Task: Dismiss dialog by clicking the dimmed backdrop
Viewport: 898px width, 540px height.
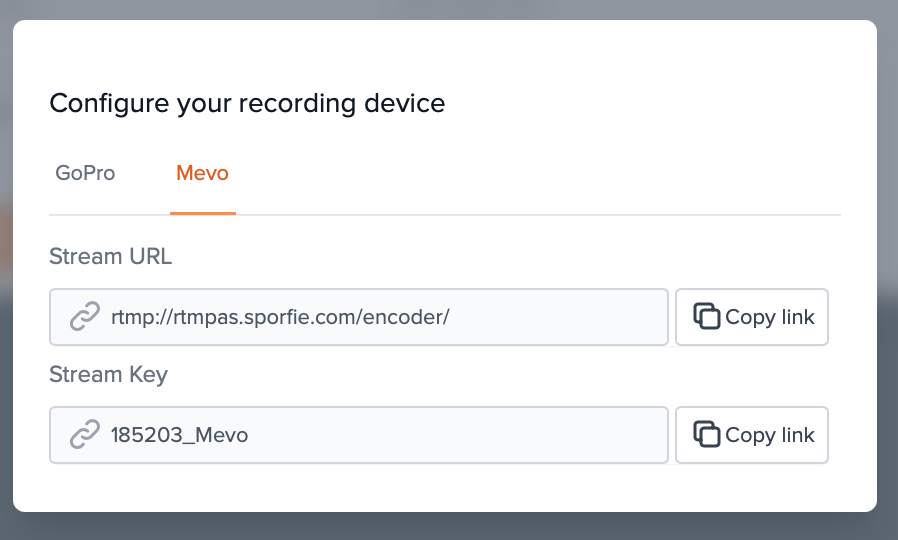Action: pyautogui.click(x=450, y=527)
